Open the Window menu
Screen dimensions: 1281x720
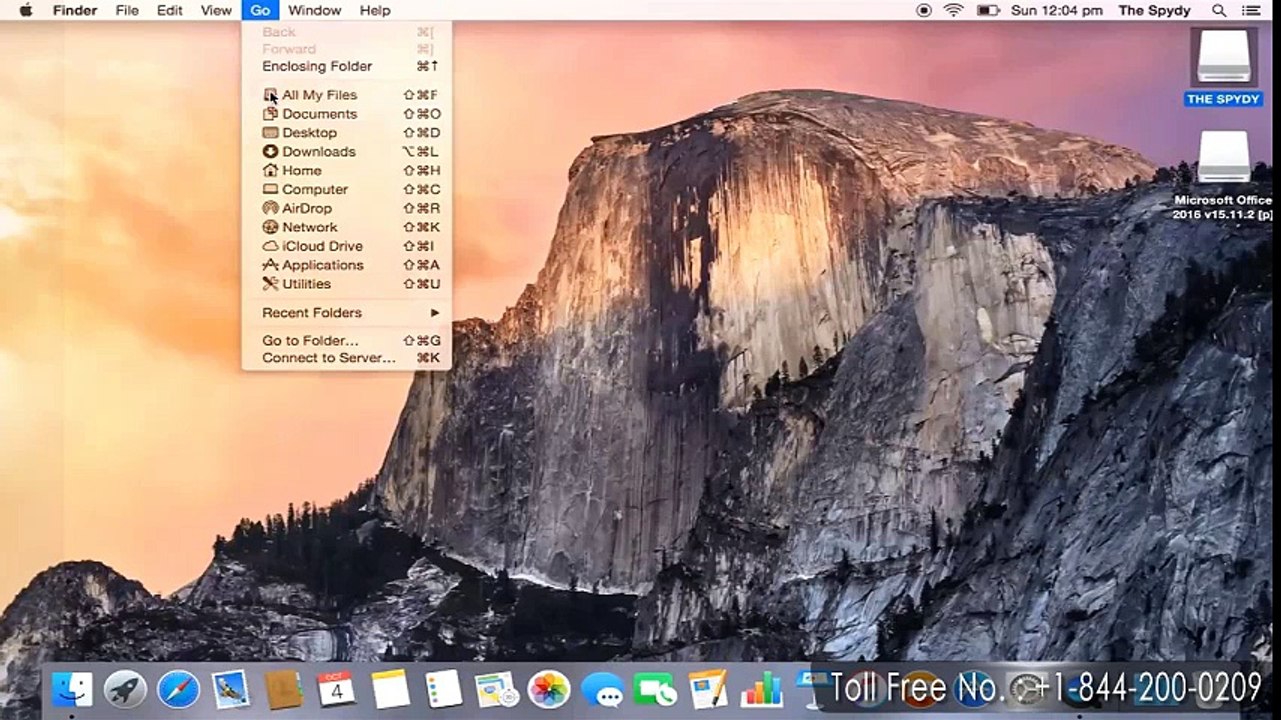tap(314, 10)
